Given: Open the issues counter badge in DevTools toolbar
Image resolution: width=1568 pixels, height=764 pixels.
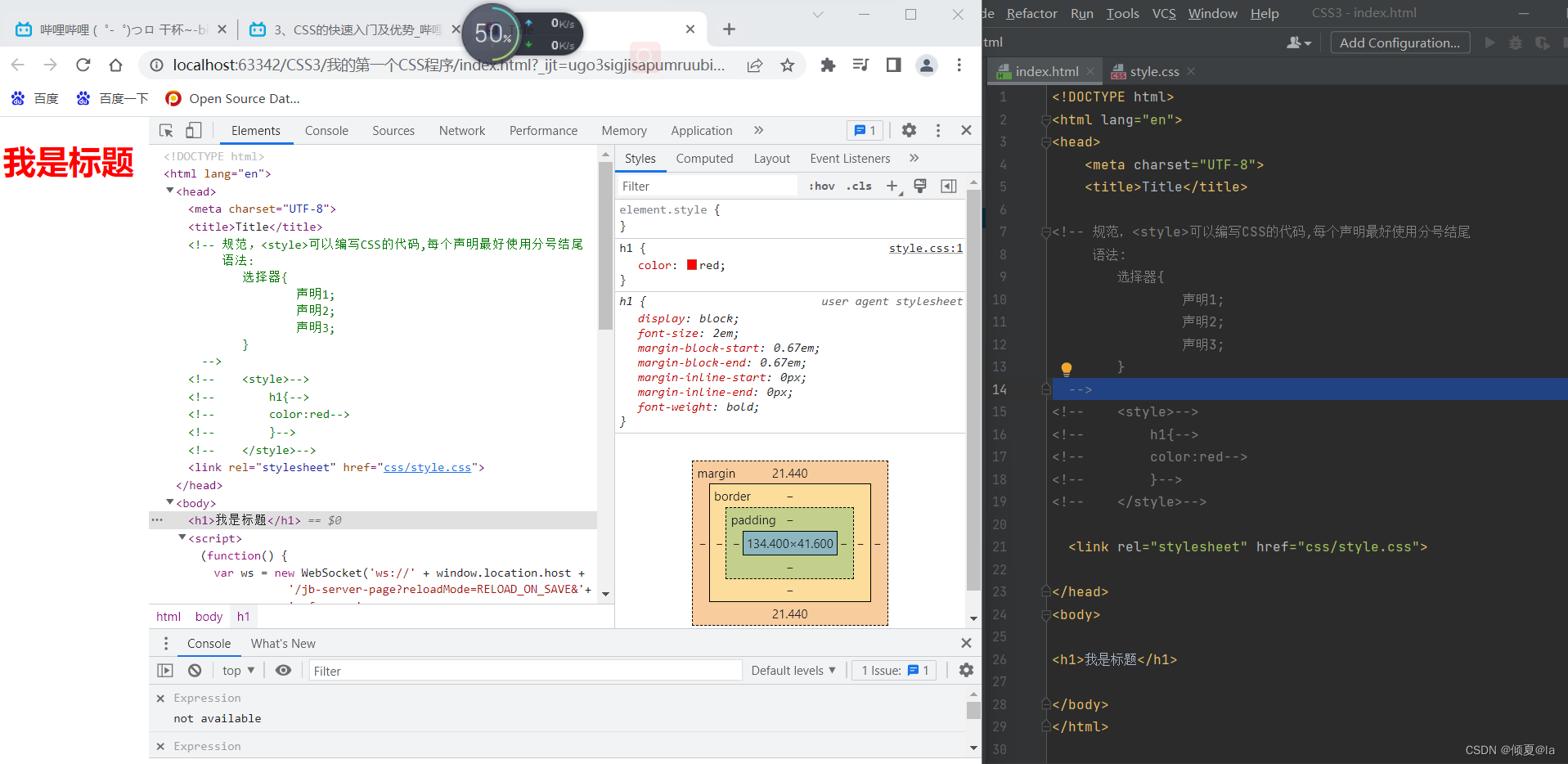Looking at the screenshot, I should coord(865,130).
